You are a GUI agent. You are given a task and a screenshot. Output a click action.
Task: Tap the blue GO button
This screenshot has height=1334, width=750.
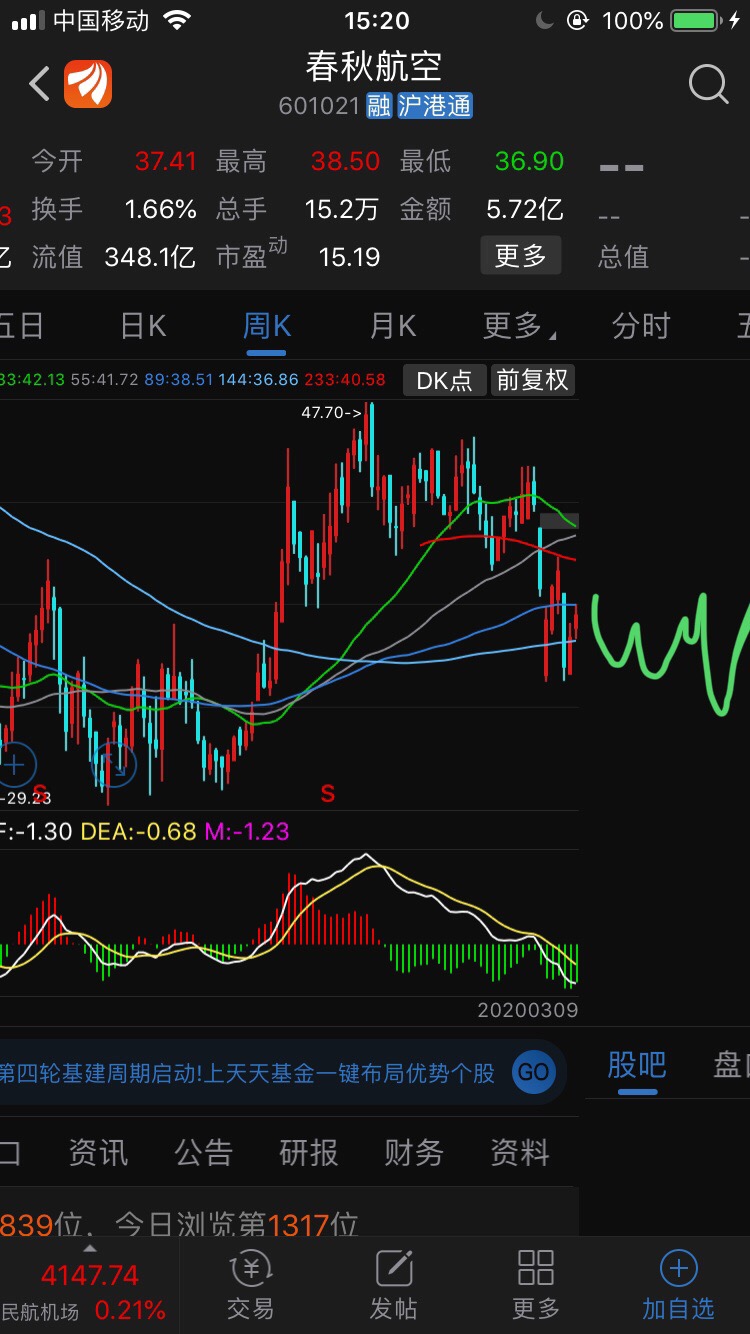(533, 1073)
